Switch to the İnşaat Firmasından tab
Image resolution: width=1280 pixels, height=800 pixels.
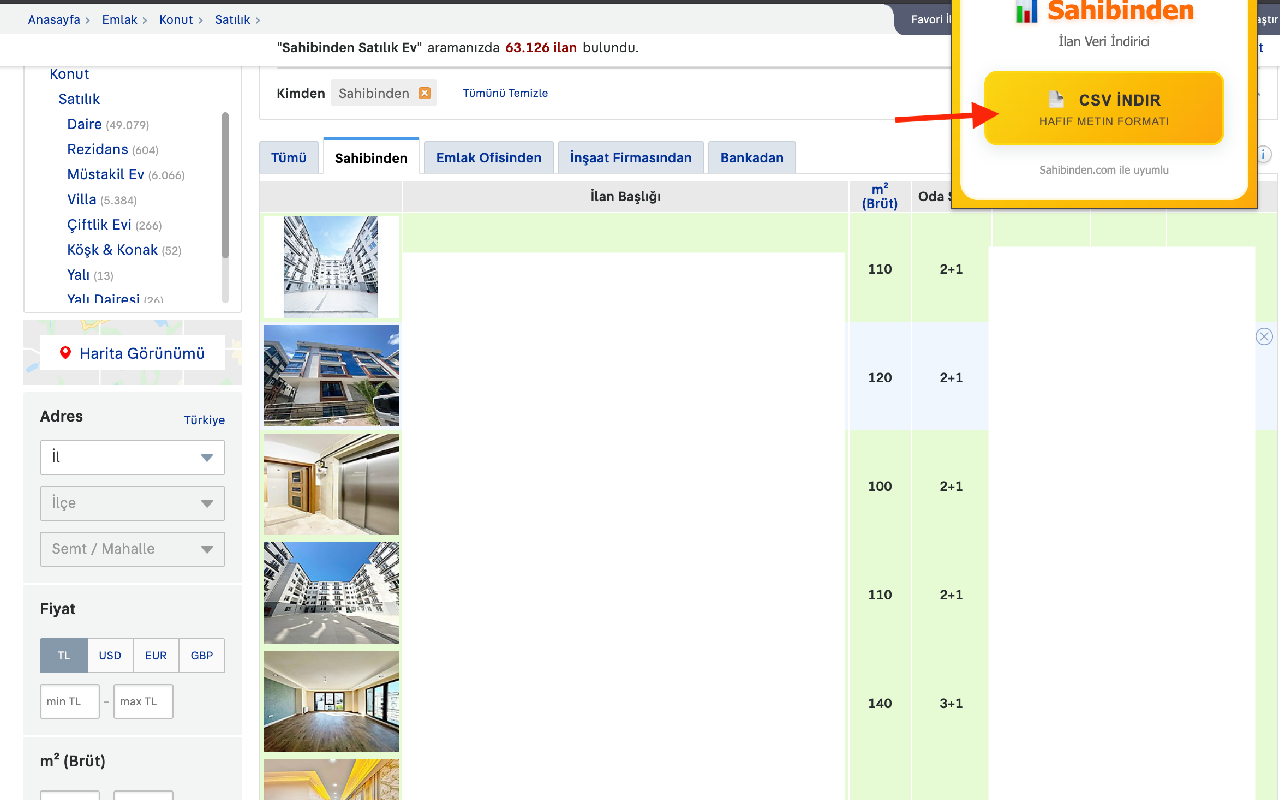[x=631, y=158]
